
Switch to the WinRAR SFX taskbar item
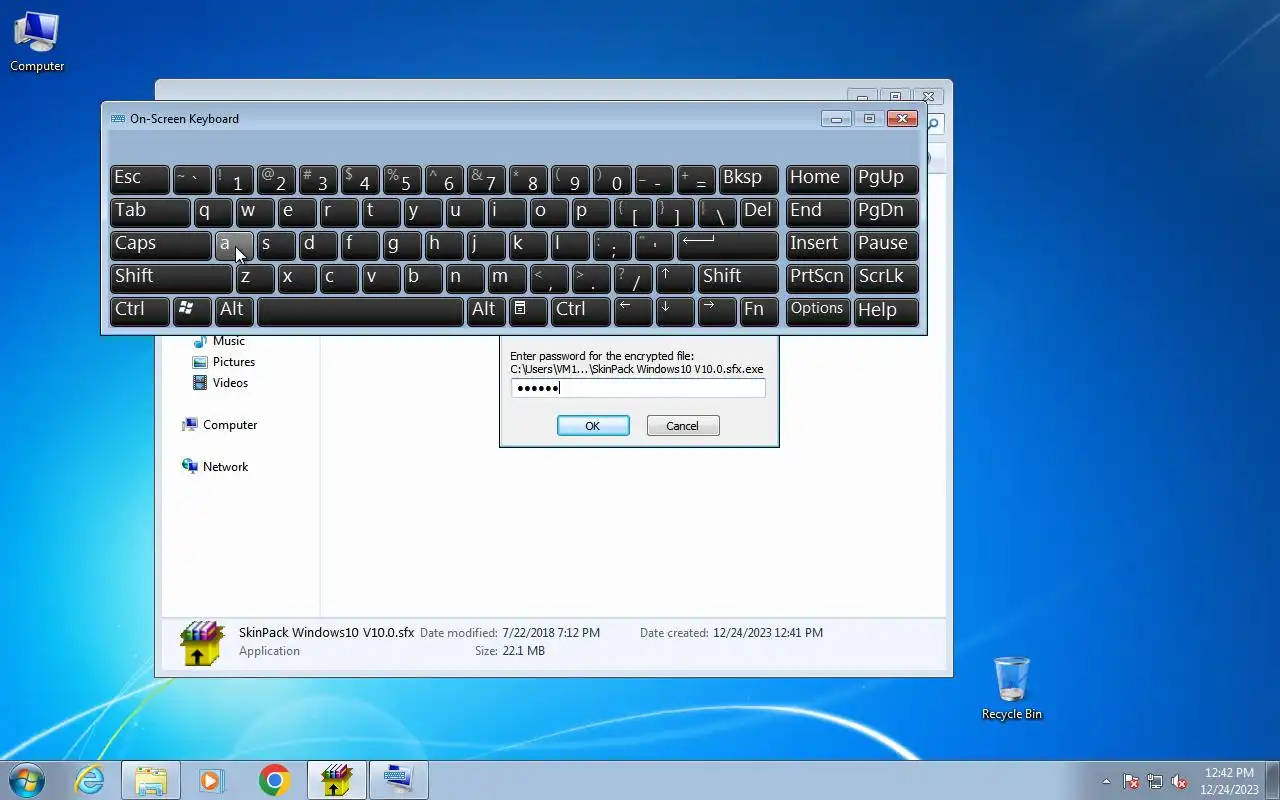click(x=336, y=780)
